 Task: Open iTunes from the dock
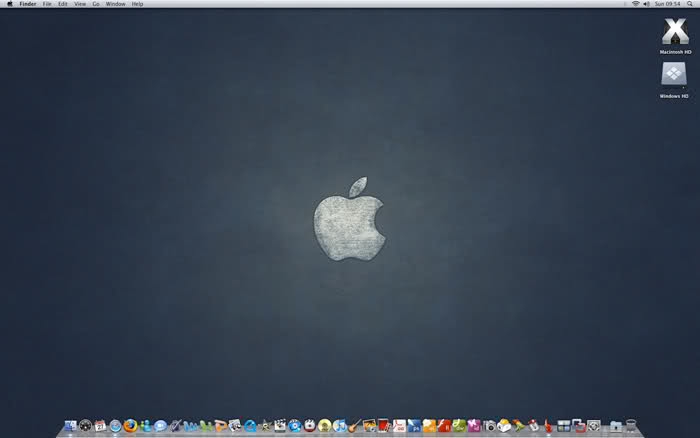[x=340, y=426]
